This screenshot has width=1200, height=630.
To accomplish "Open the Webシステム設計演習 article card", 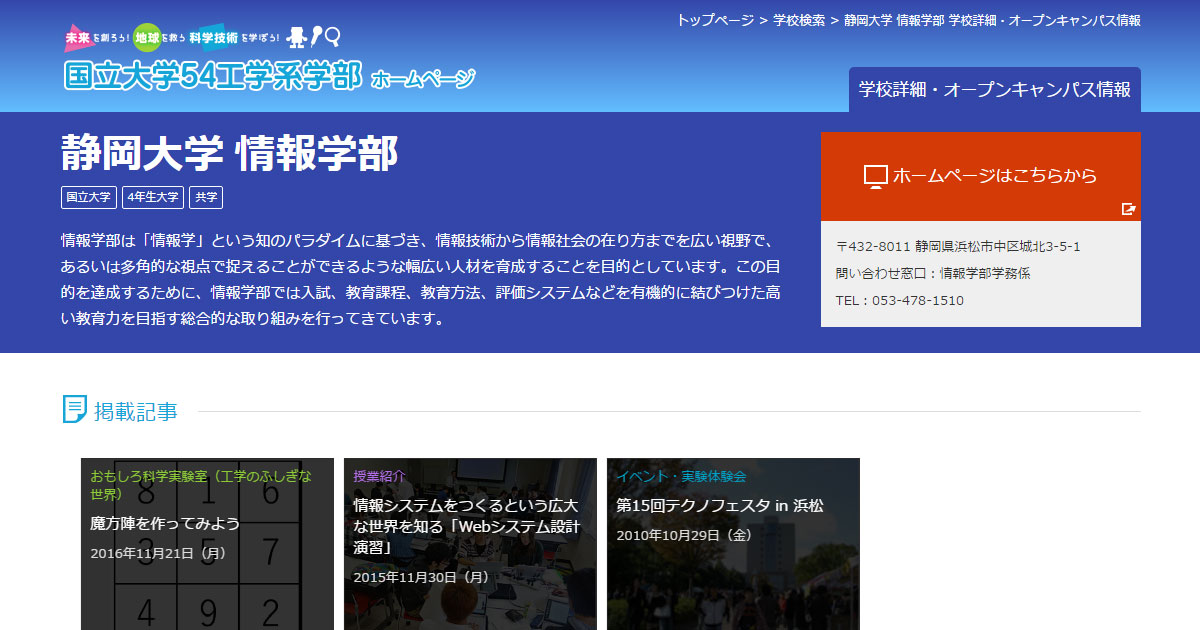I will 470,544.
